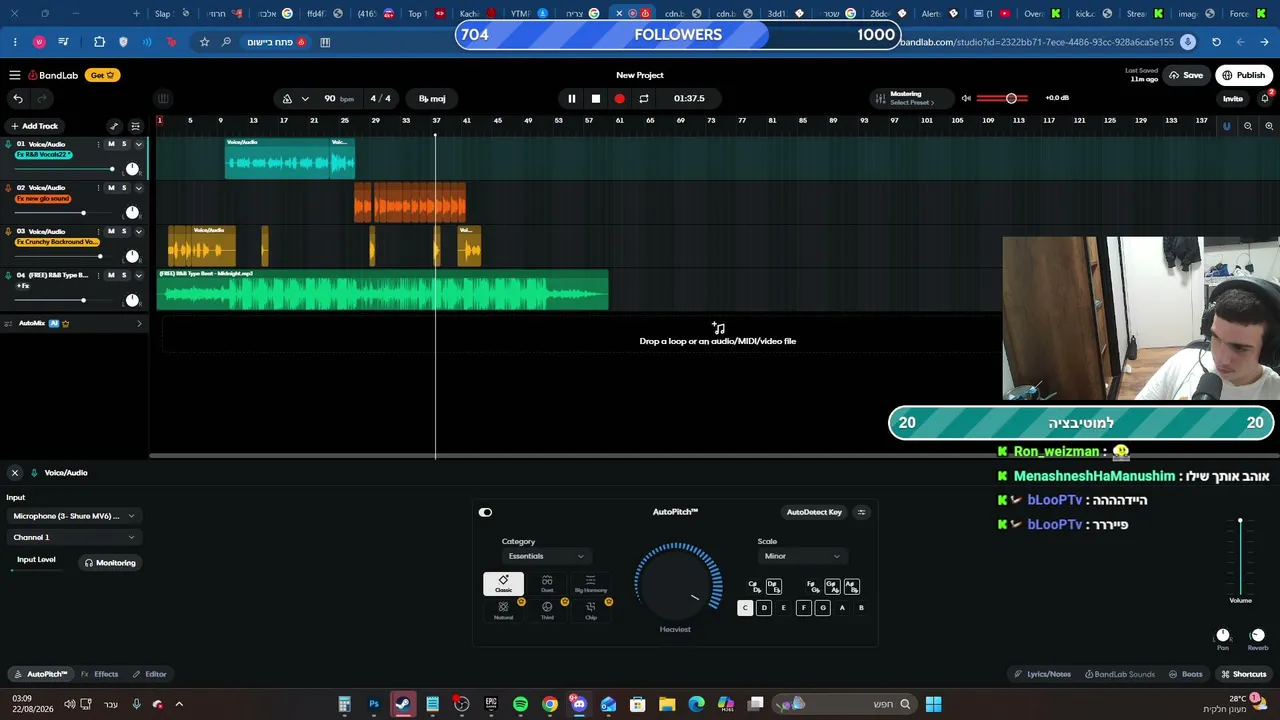The height and width of the screenshot is (720, 1280).
Task: Undo the last action
Action: tap(18, 98)
